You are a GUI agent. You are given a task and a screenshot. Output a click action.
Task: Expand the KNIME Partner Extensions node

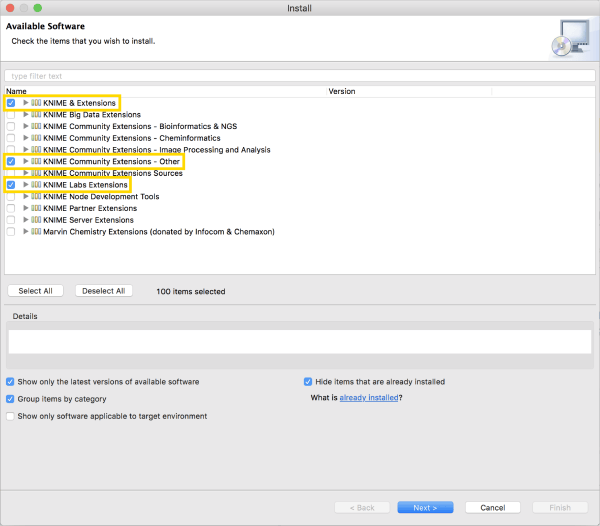click(x=26, y=208)
